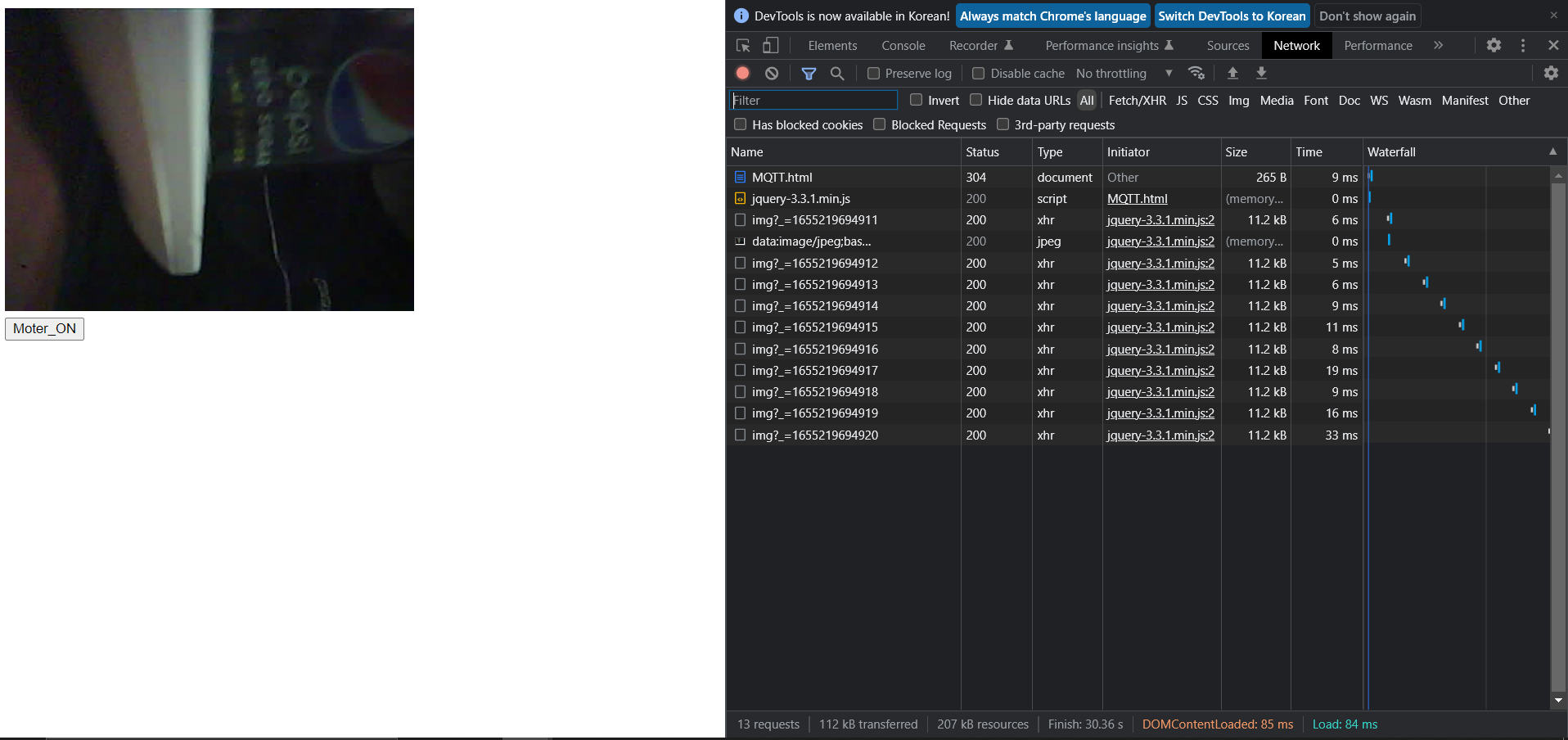
Task: Open the Performance tab
Action: click(1378, 46)
